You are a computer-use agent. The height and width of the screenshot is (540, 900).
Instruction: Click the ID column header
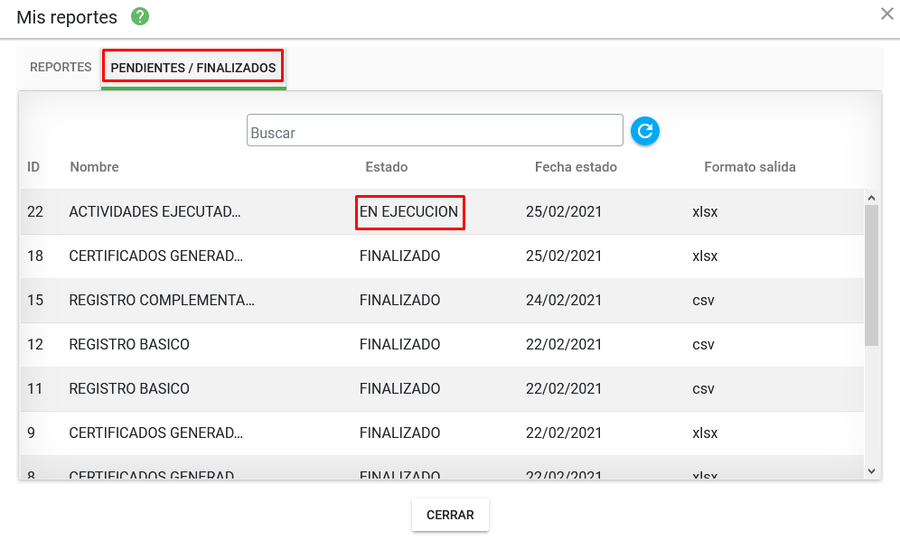tap(33, 167)
